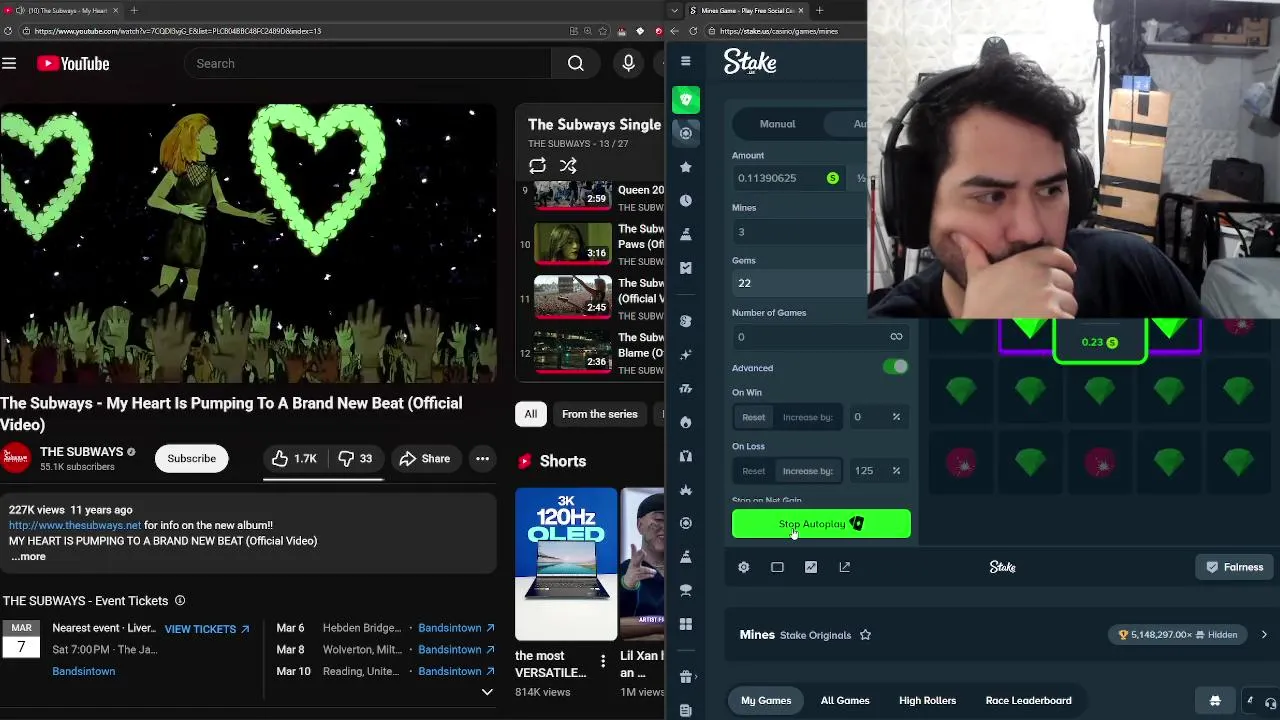Open Bandsintown link for Mar 6 Hebden Bridge
The width and height of the screenshot is (1280, 720).
(x=456, y=628)
